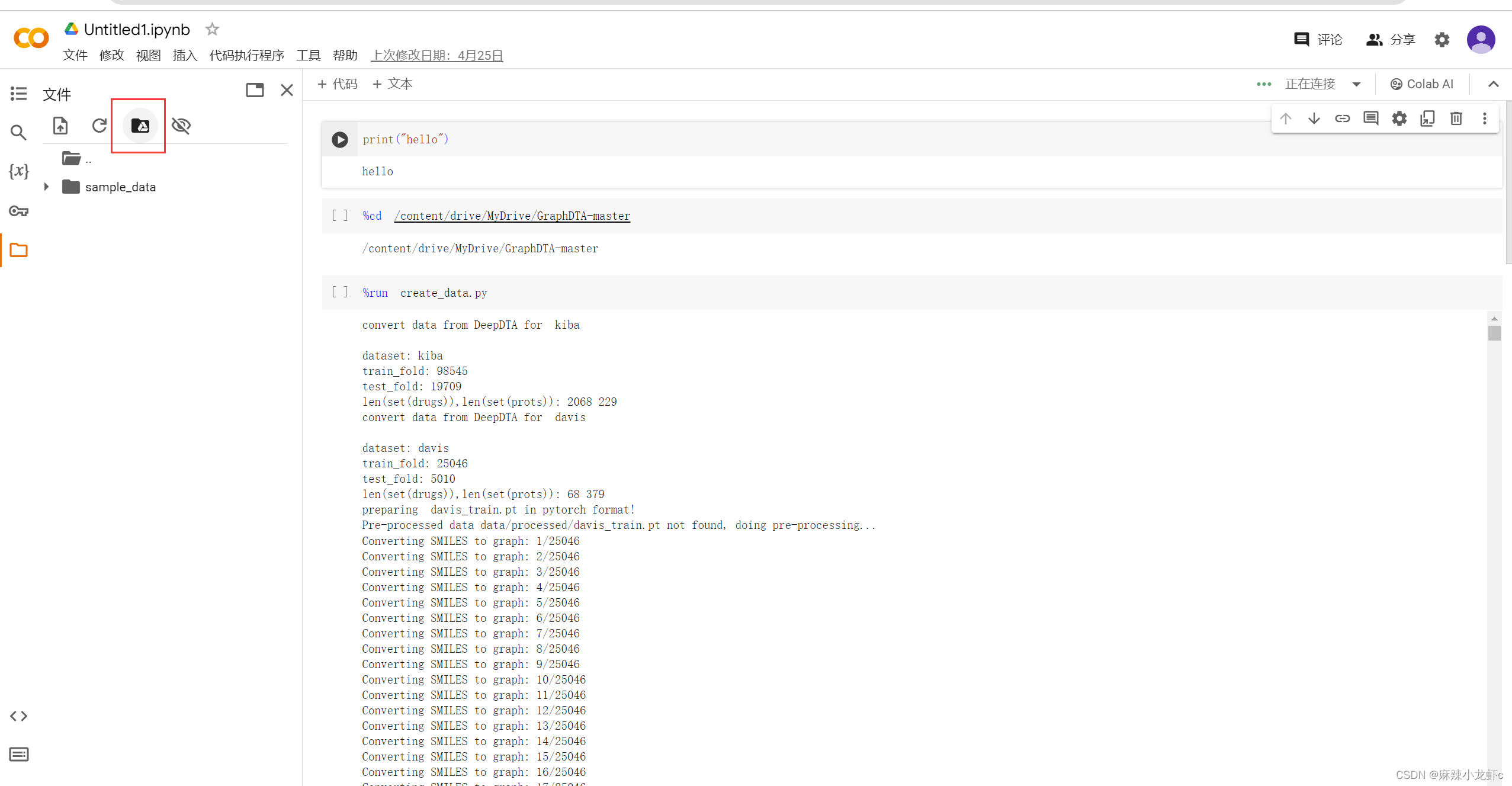Screen dimensions: 1512x786
Task: Click the refresh/reload notebook icon
Action: click(99, 125)
